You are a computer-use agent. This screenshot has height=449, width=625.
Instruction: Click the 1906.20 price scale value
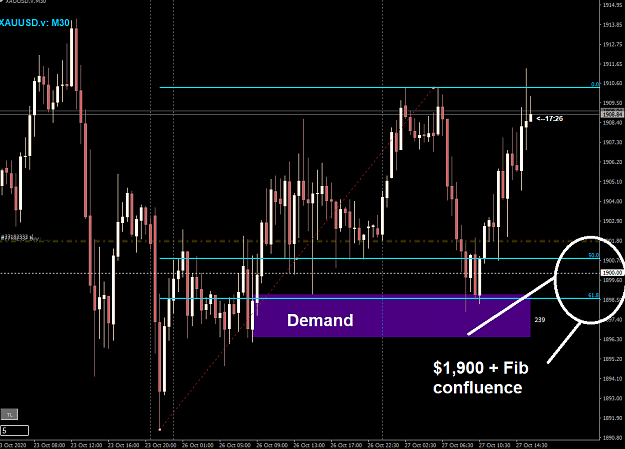(612, 162)
